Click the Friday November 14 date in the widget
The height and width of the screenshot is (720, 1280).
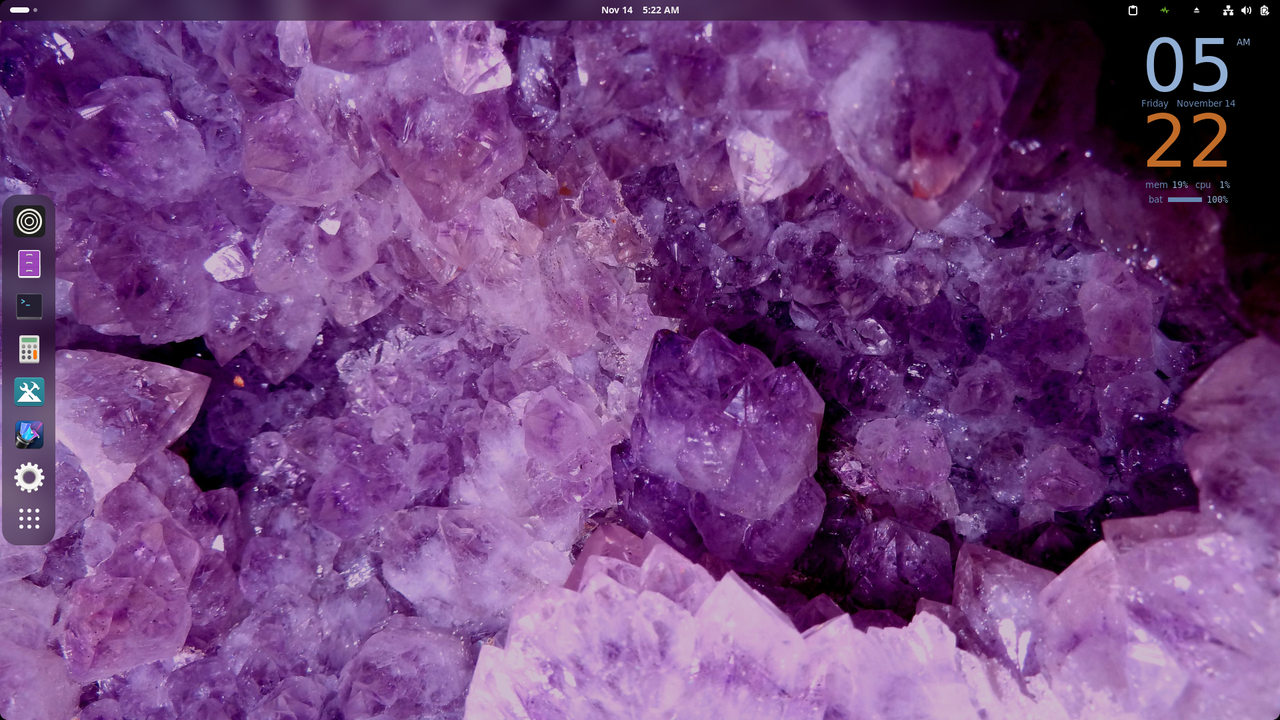(x=1189, y=103)
